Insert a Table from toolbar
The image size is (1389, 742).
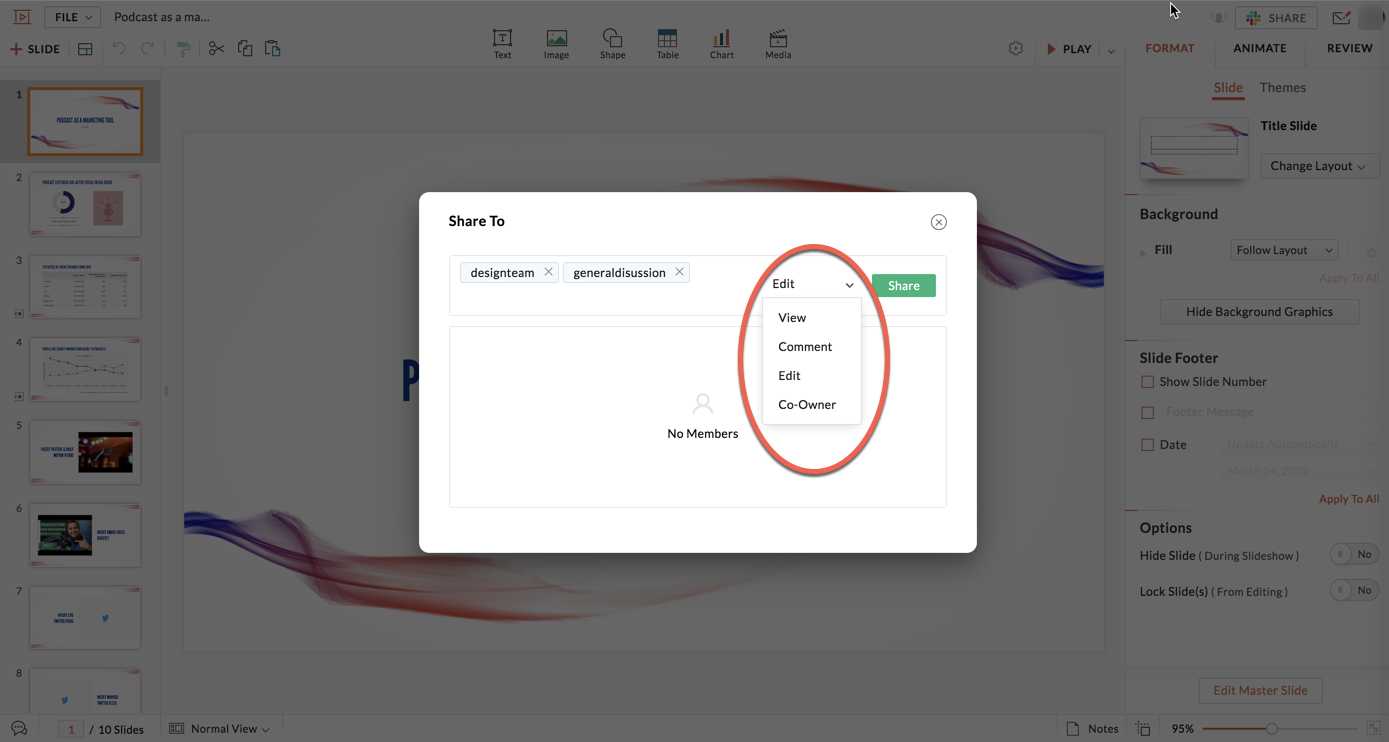(x=667, y=44)
